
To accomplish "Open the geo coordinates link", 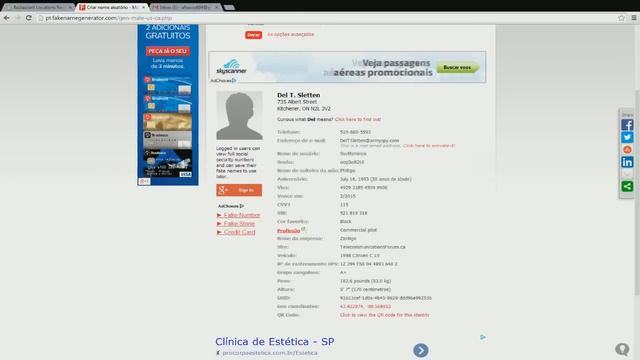I will pyautogui.click(x=365, y=307).
